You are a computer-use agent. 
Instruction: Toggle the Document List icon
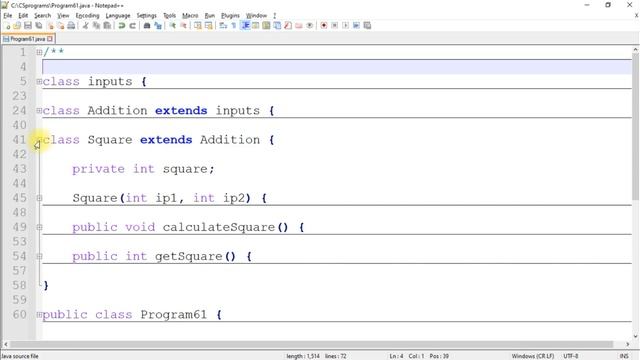point(277,25)
